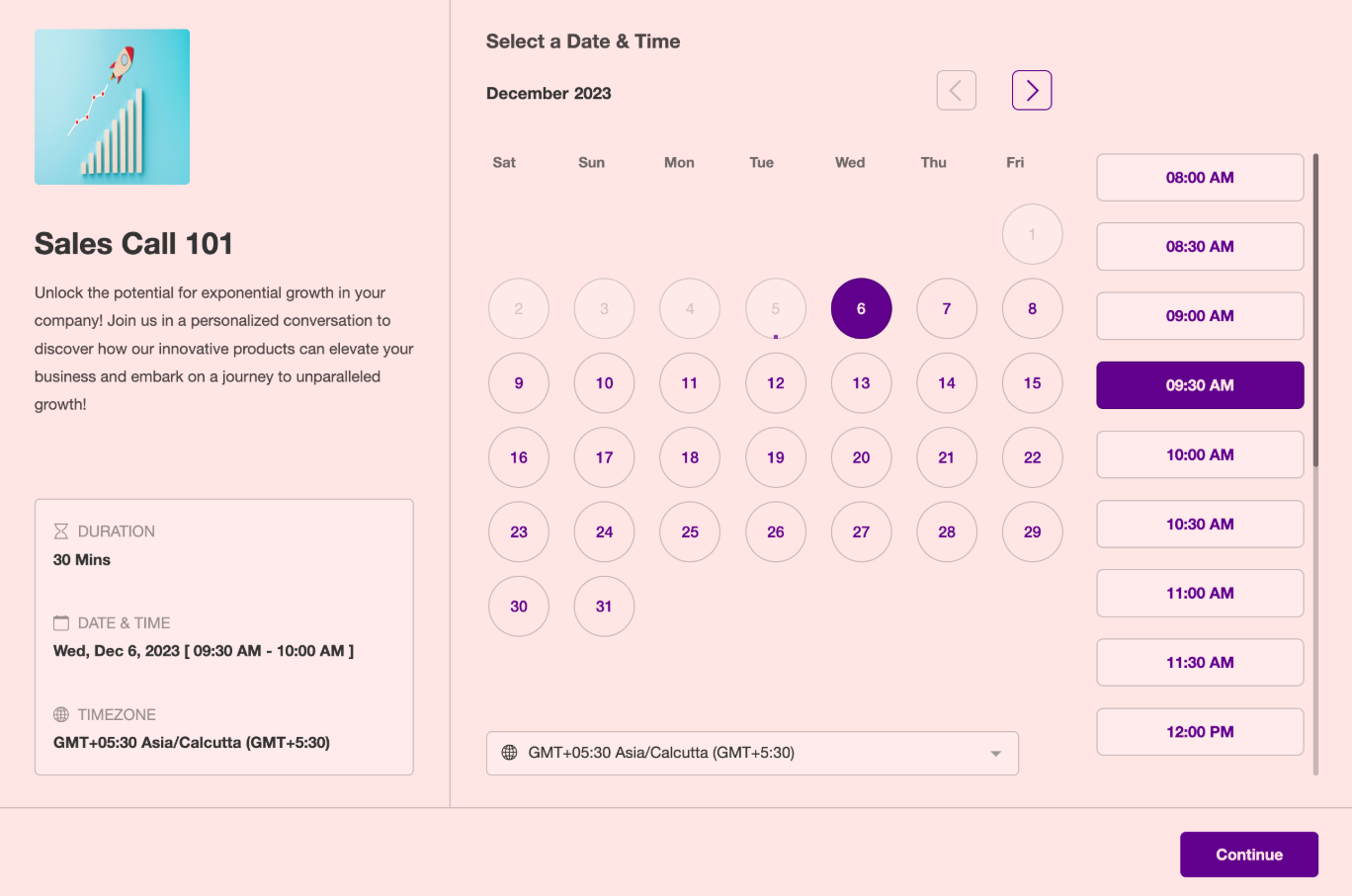Screen dimensions: 1352x896
Task: Select the highlighted date 6
Action: coord(861,309)
